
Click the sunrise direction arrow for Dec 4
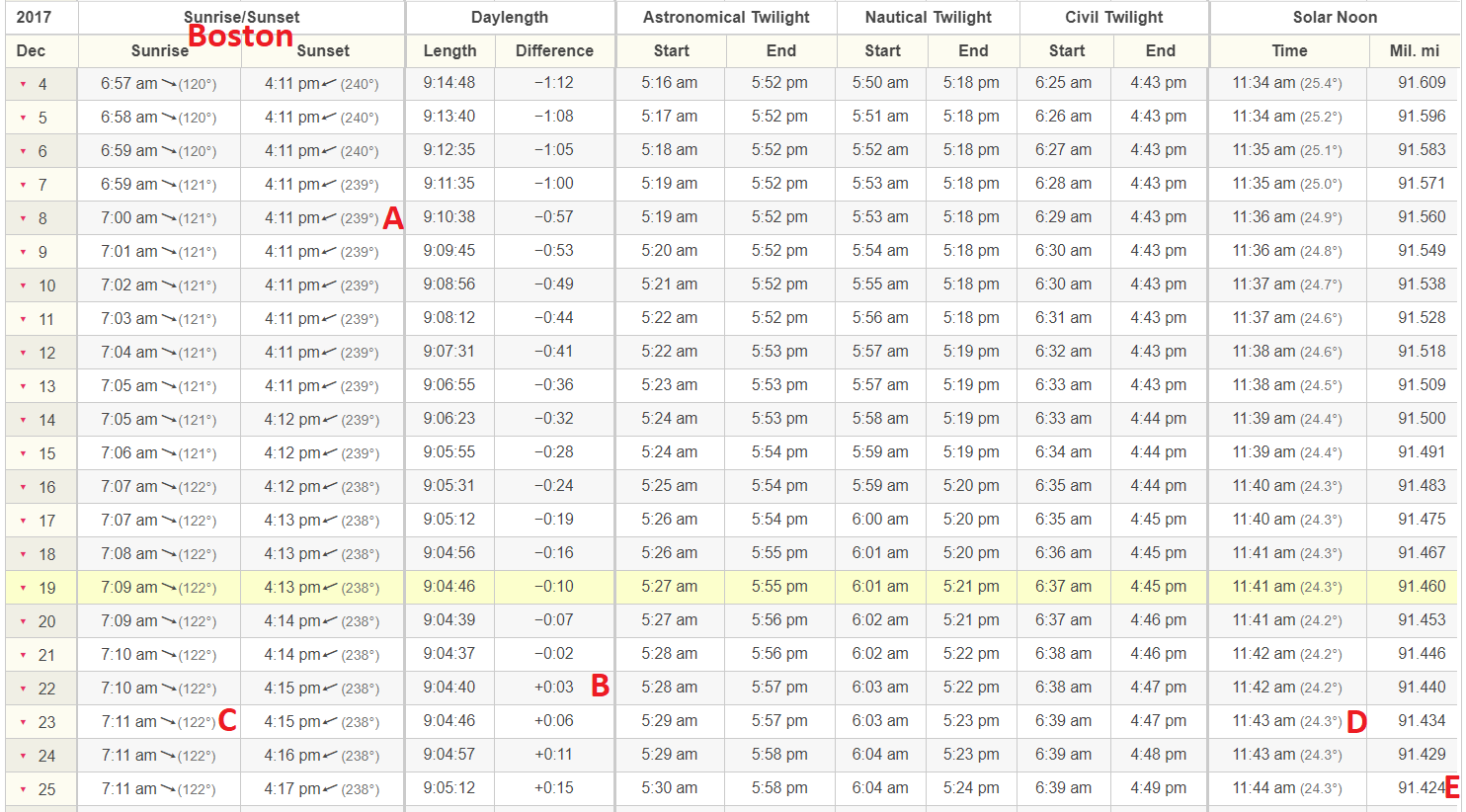coord(169,84)
